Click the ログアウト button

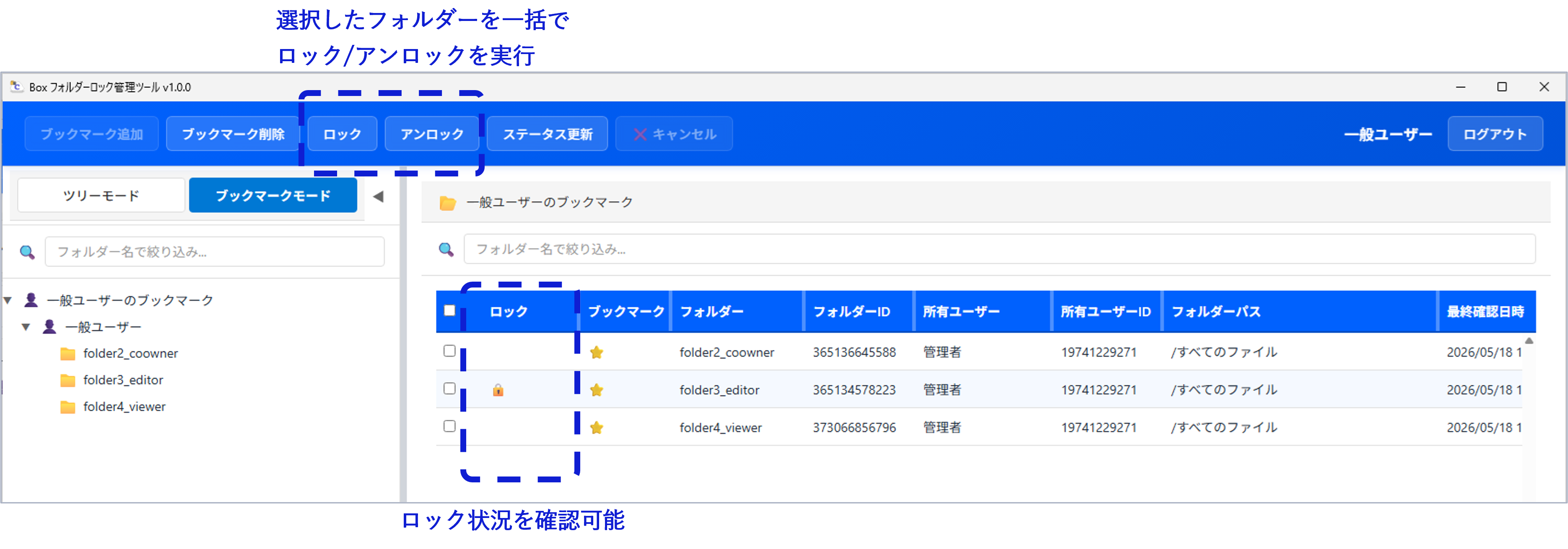click(1495, 134)
